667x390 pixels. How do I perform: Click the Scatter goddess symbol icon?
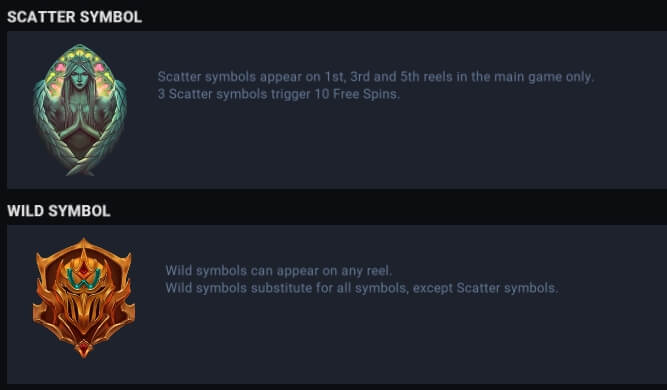(x=80, y=110)
